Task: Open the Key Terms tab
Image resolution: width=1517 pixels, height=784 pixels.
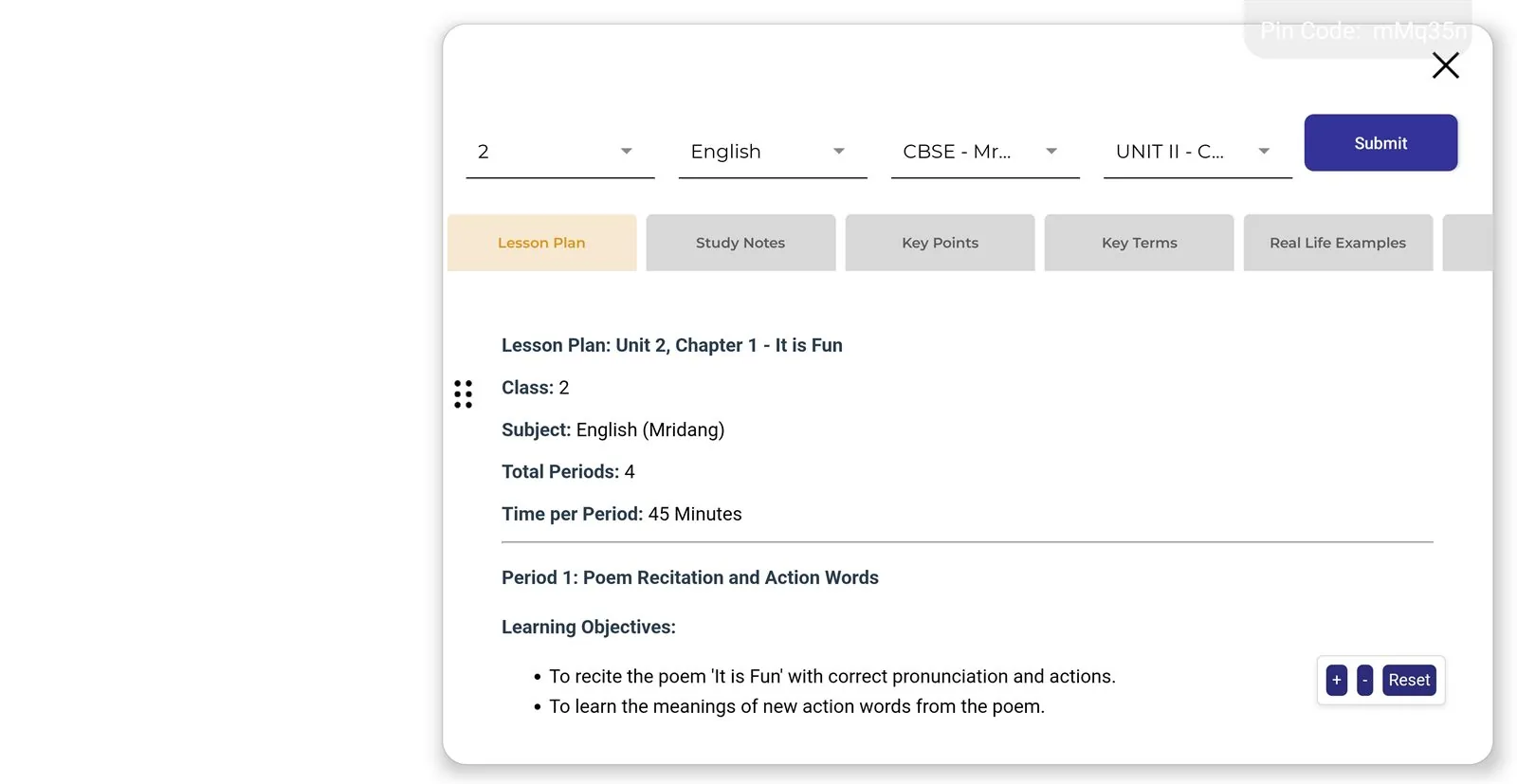Action: click(x=1139, y=243)
